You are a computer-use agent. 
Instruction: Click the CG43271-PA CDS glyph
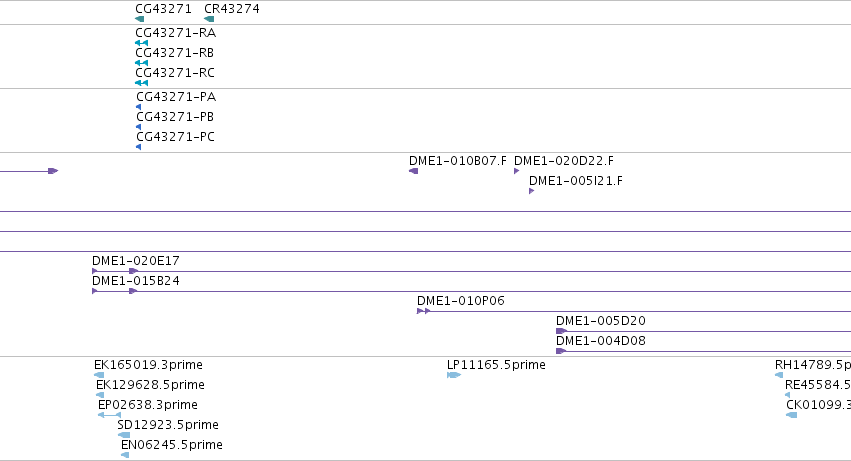[x=138, y=107]
